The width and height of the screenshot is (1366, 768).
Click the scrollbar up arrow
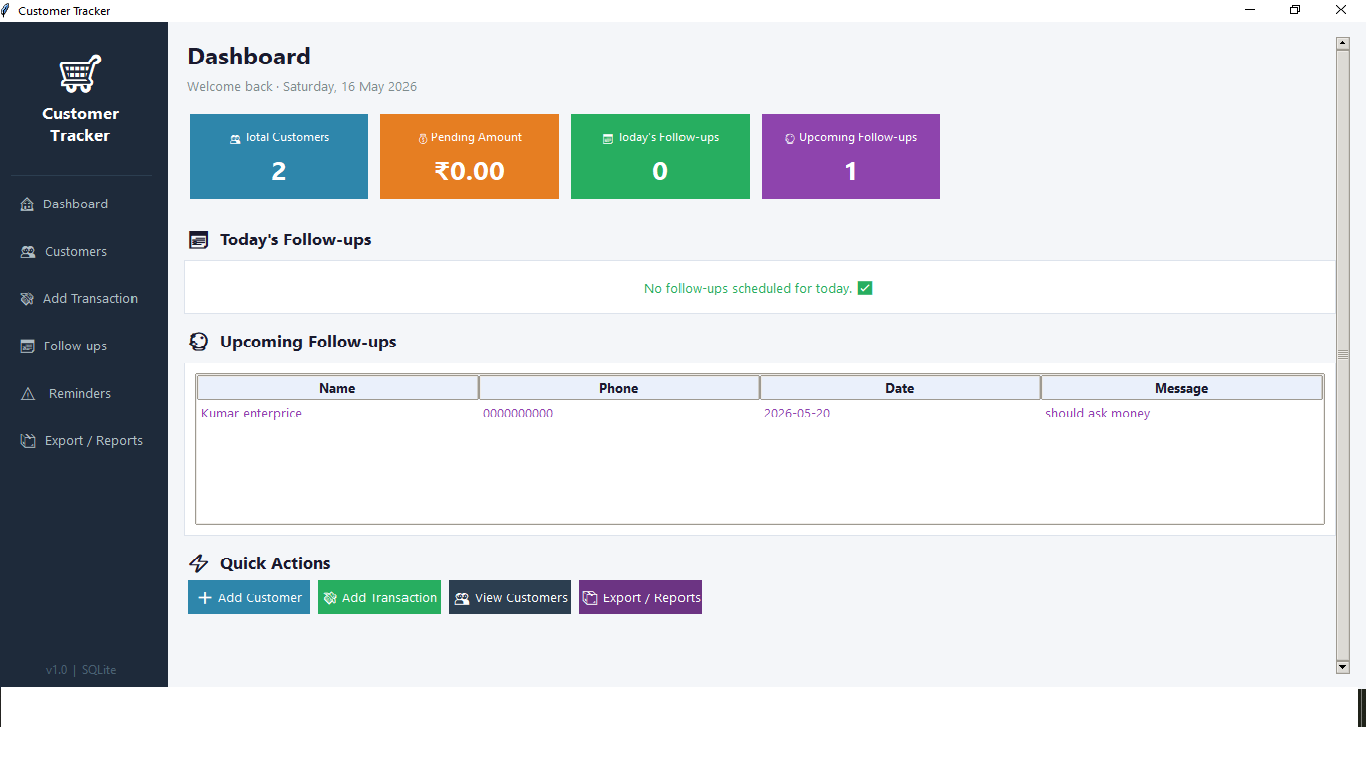click(x=1343, y=43)
